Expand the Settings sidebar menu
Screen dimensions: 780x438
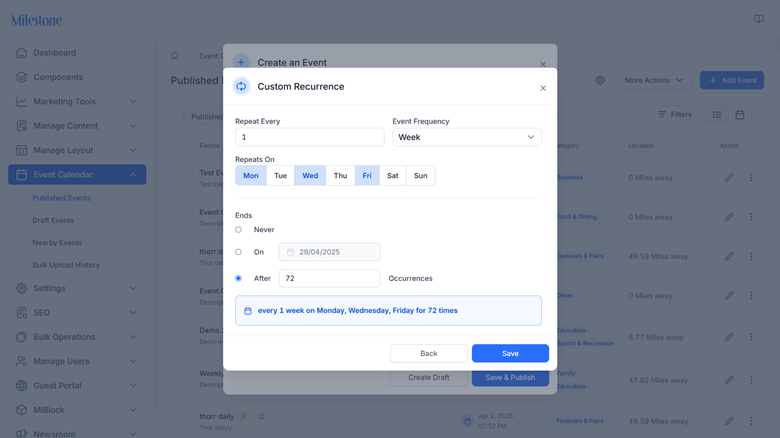[77, 288]
